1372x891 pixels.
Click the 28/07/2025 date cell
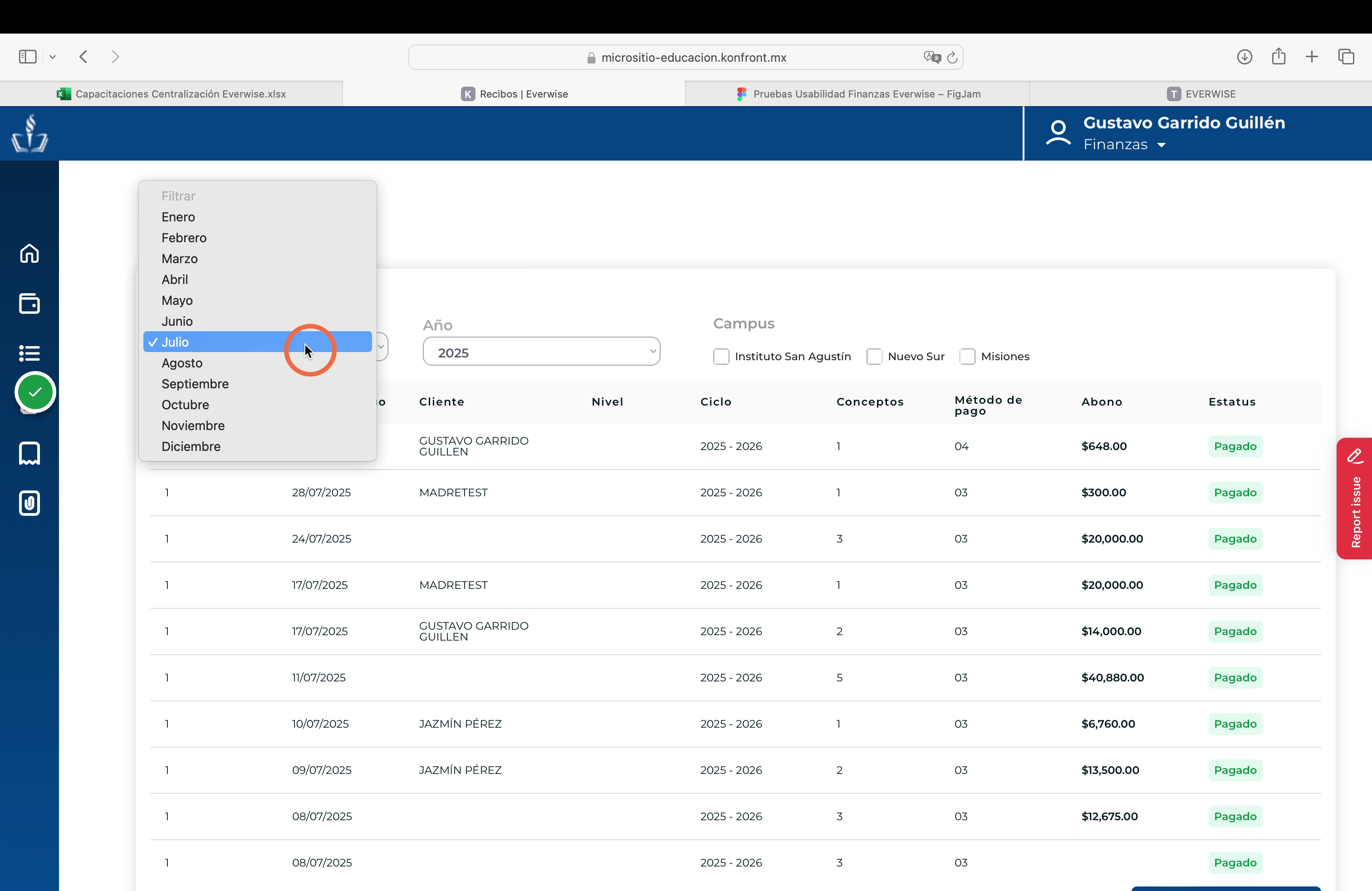(321, 493)
